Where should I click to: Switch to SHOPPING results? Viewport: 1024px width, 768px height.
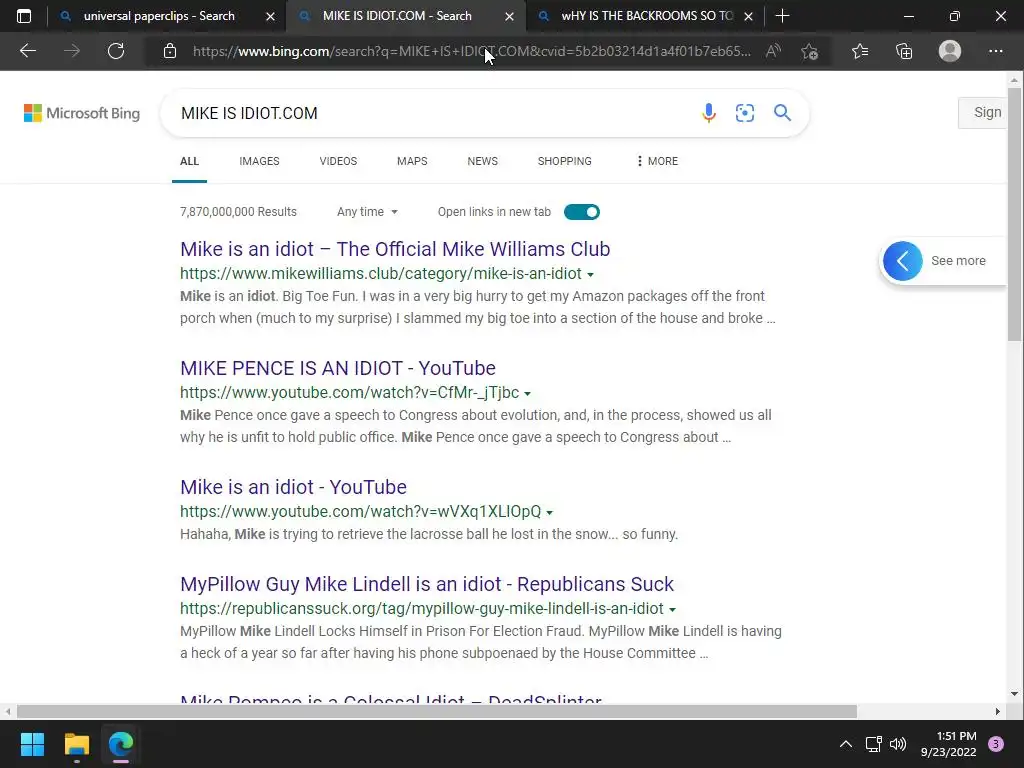pyautogui.click(x=565, y=161)
